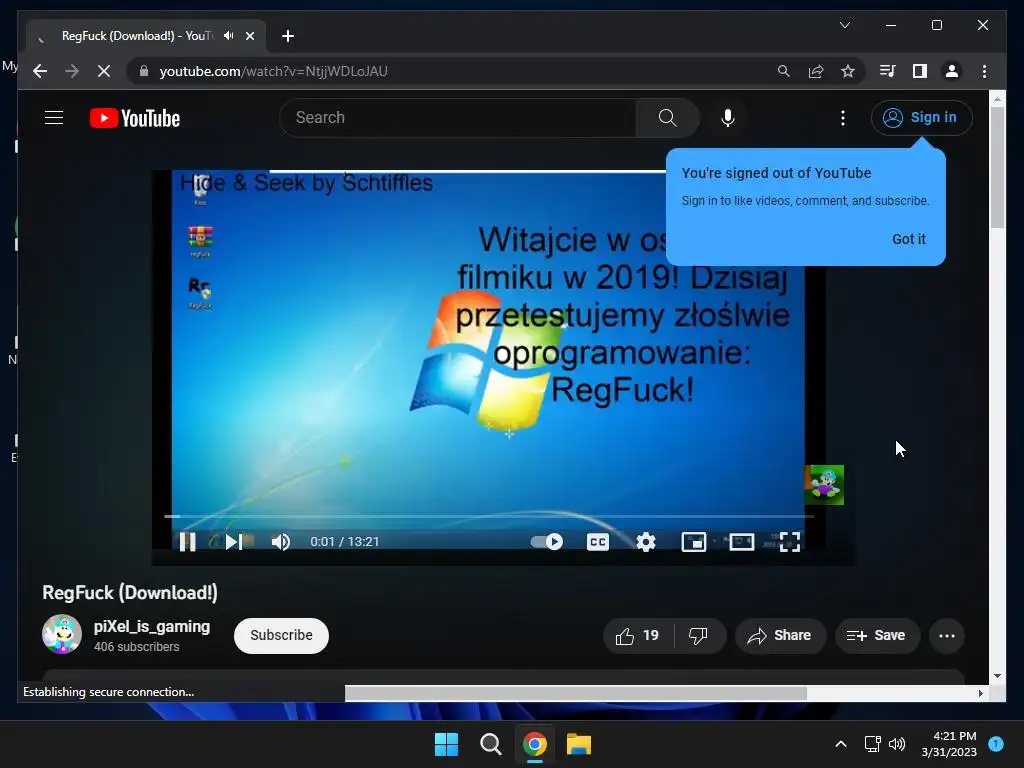Open Chrome tab search dropdown chevron
This screenshot has height=768, width=1024.
[x=844, y=25]
